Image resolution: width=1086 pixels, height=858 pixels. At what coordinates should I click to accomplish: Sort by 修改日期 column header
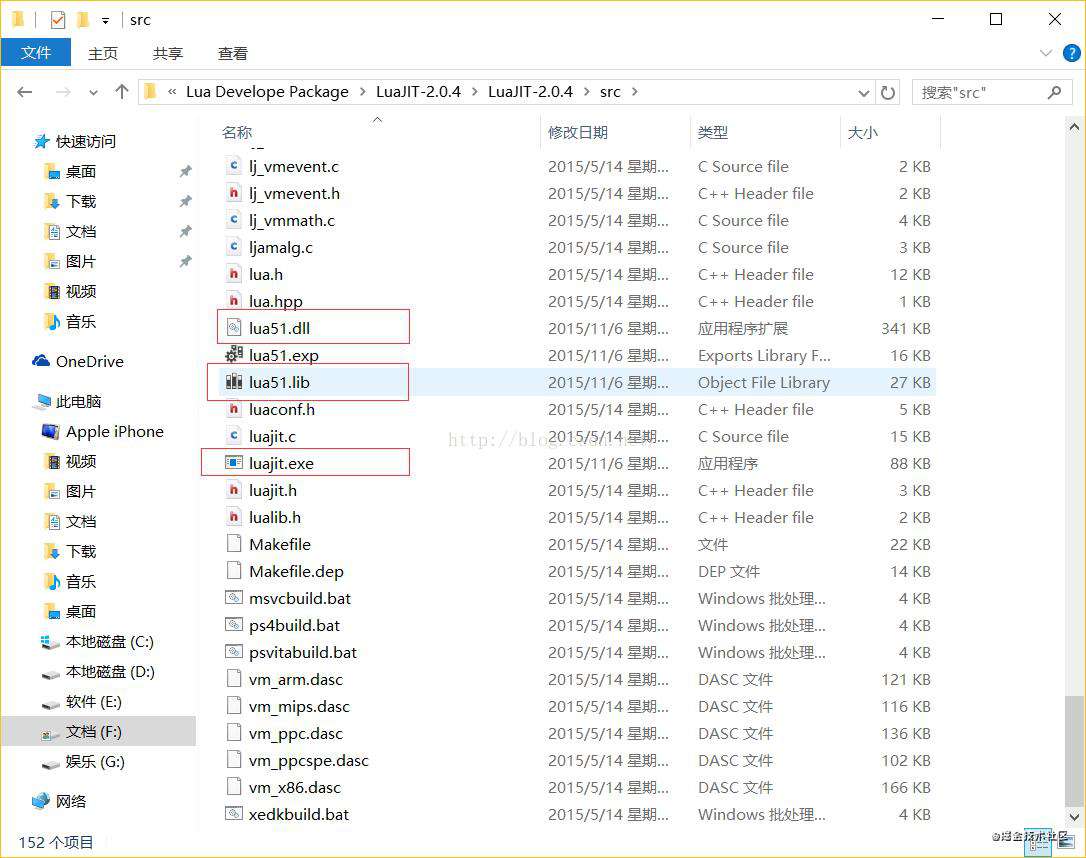[x=578, y=132]
